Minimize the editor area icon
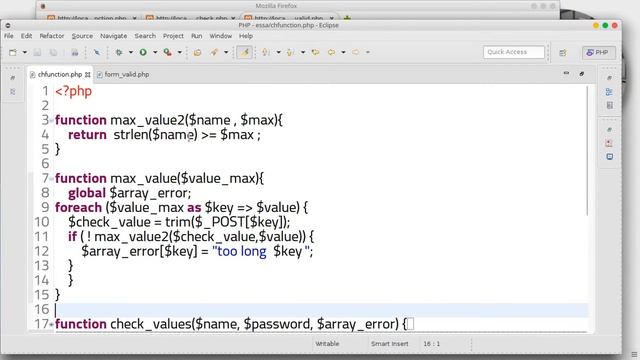640x360 pixels. point(566,73)
